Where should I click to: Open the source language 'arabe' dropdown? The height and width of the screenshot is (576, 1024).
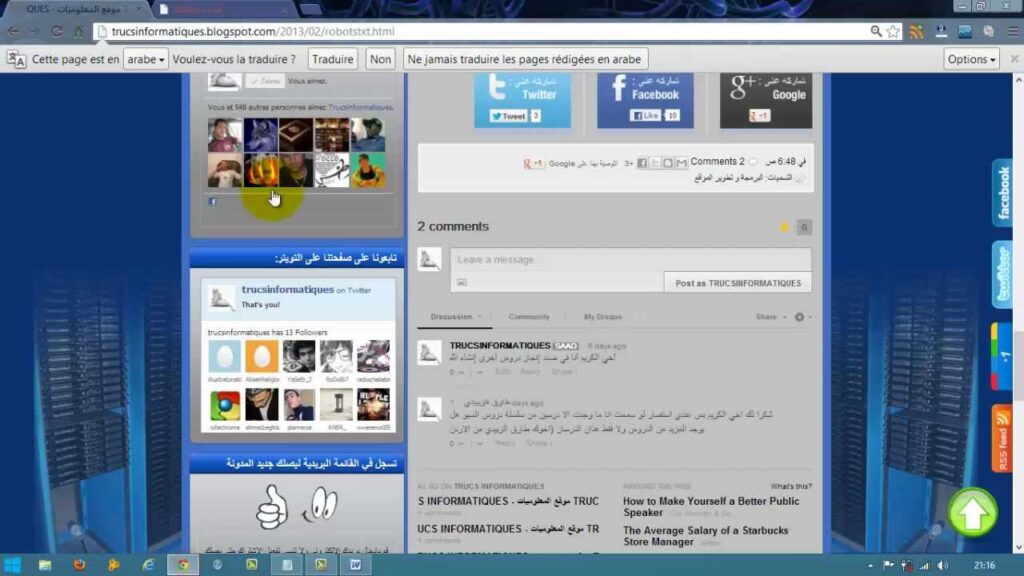click(x=145, y=59)
